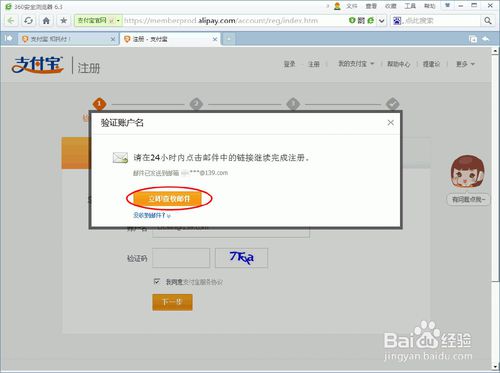
Task: Close the 注册 - 支付宝 tab
Action: click(x=215, y=39)
